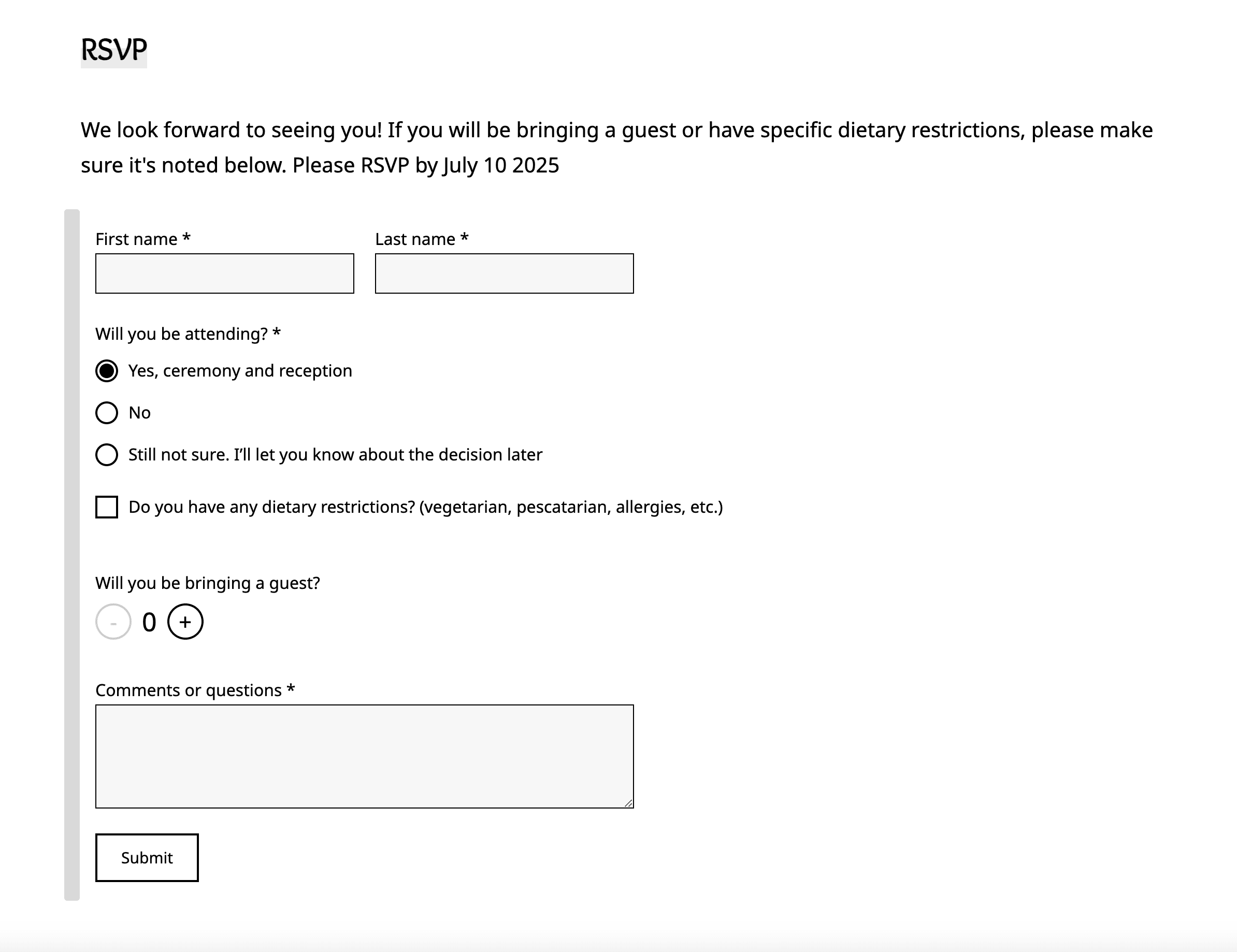Viewport: 1237px width, 952px height.
Task: Click the "Will you be attending?" question label
Action: [x=181, y=334]
